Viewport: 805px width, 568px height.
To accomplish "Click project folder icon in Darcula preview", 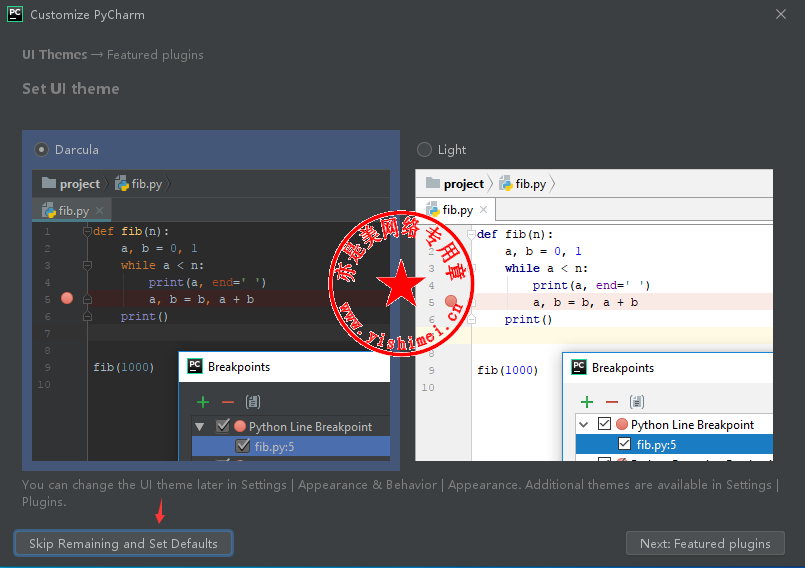I will tap(49, 183).
